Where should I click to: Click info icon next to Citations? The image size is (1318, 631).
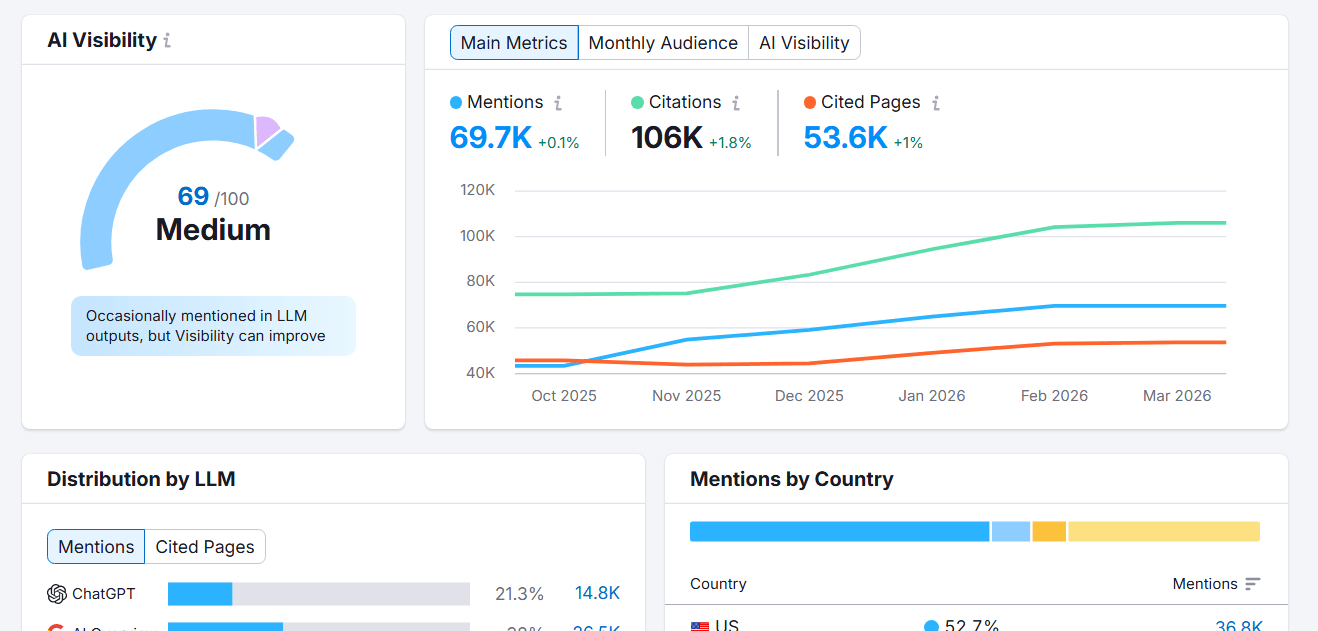(x=736, y=103)
